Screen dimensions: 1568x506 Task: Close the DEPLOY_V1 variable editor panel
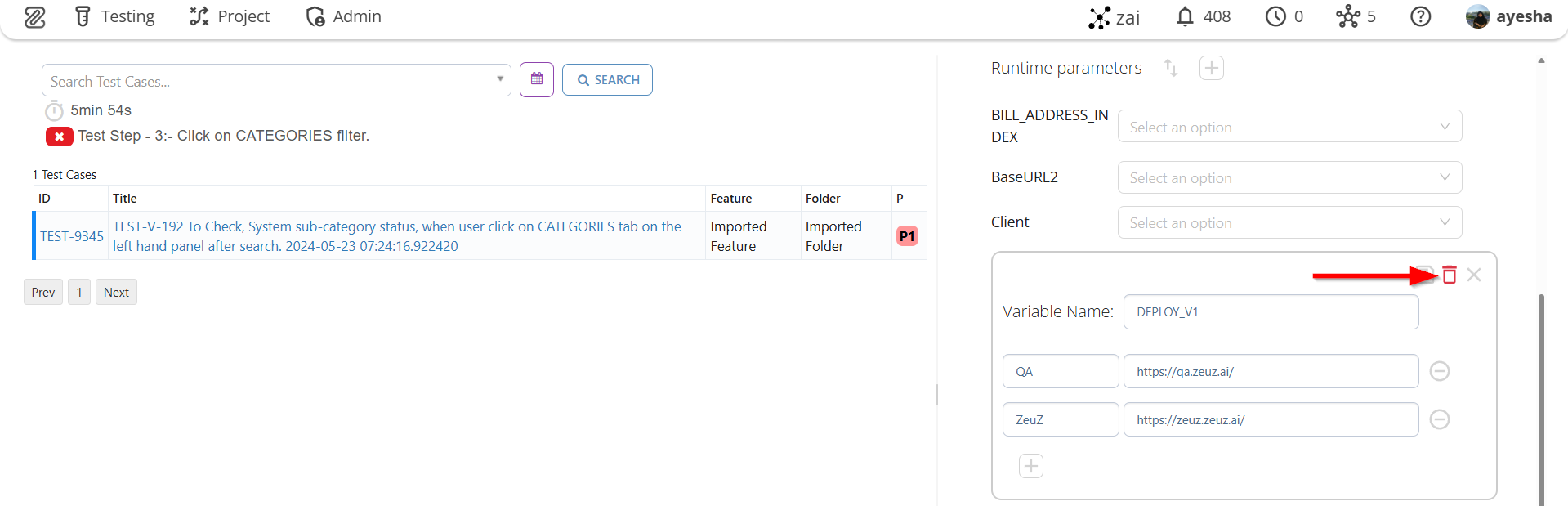click(x=1473, y=275)
